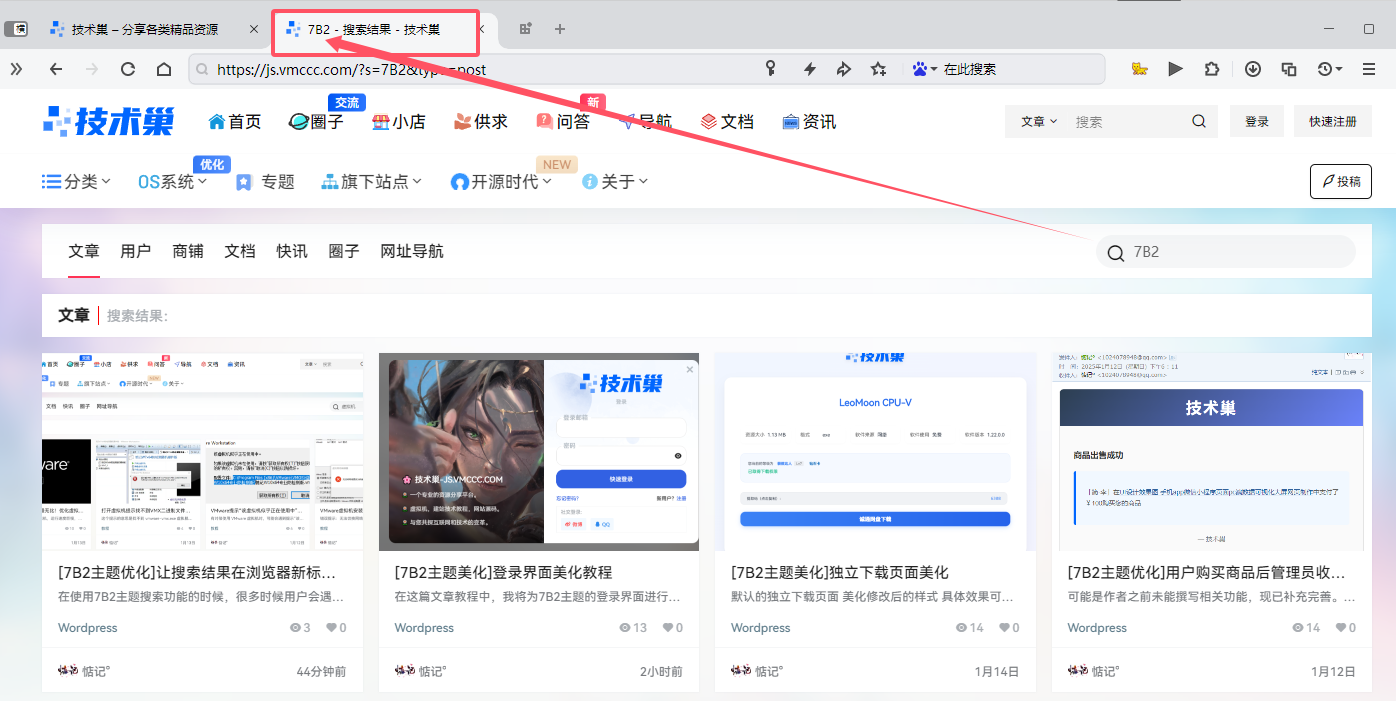The image size is (1396, 701).
Task: Switch to the 商铺 results tab
Action: (188, 251)
